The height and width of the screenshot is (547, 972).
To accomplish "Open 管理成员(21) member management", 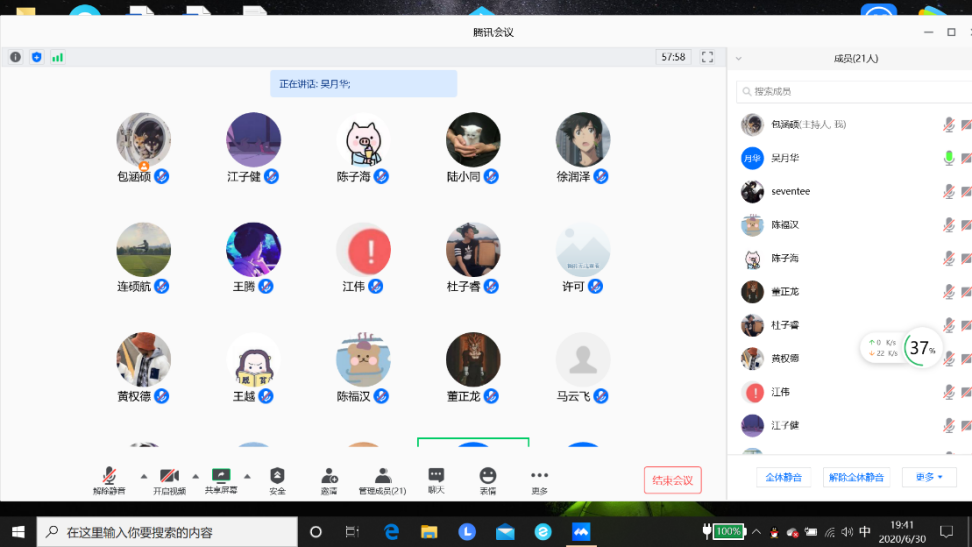I will tap(382, 476).
